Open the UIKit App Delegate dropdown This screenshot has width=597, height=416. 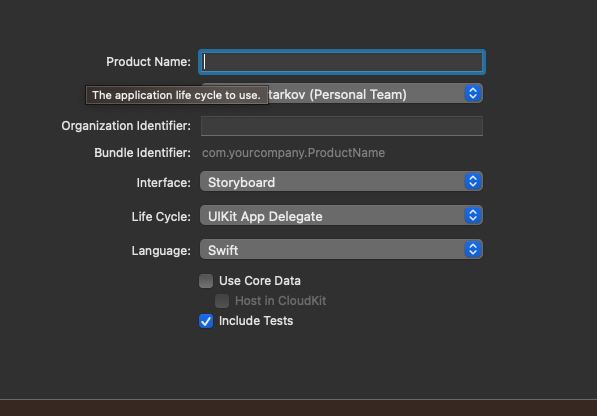tap(341, 215)
